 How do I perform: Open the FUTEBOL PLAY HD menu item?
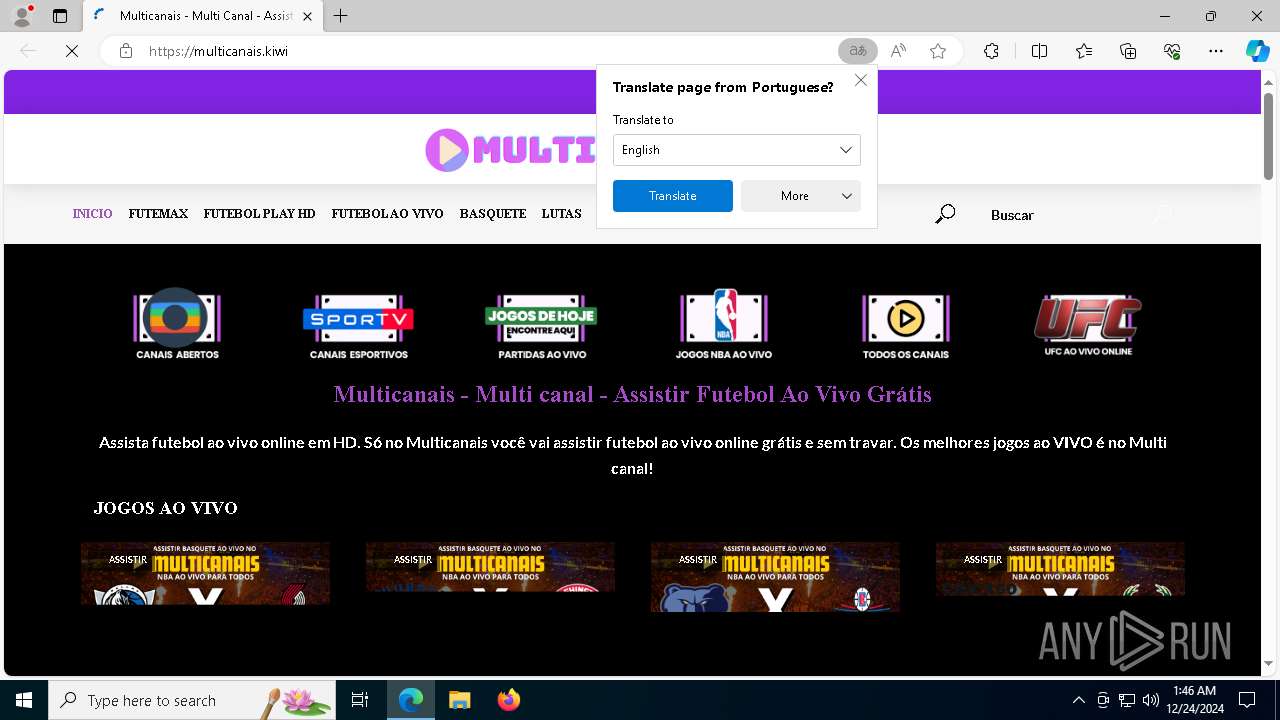point(259,214)
